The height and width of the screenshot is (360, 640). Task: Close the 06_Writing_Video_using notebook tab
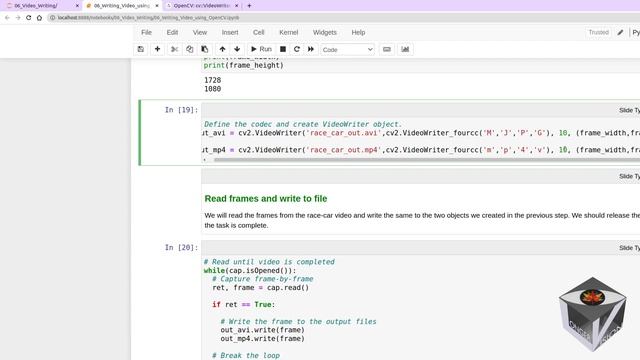[157, 6]
